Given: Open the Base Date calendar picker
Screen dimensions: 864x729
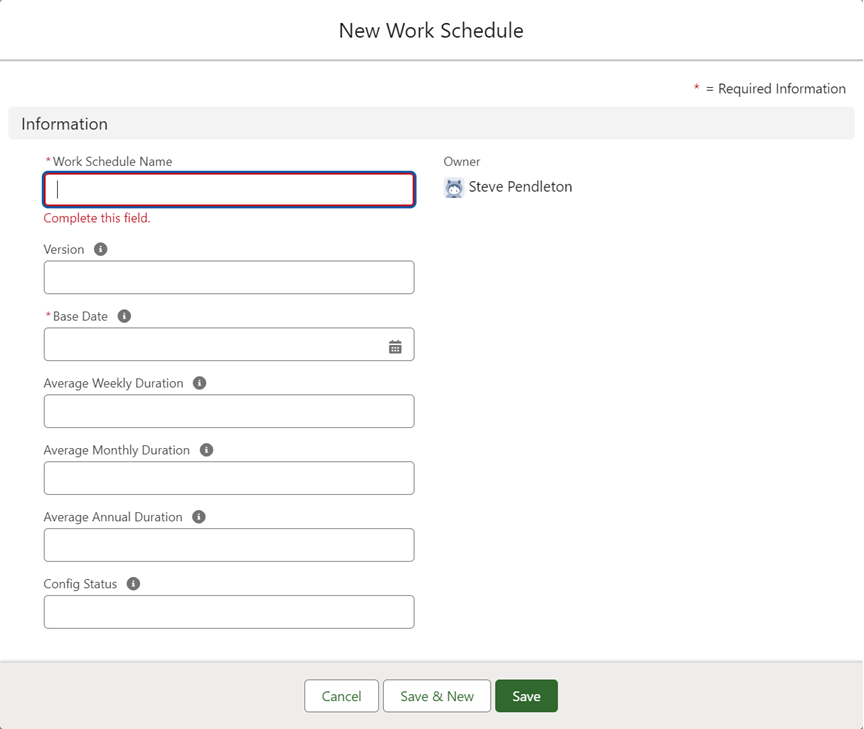Looking at the screenshot, I should 395,346.
